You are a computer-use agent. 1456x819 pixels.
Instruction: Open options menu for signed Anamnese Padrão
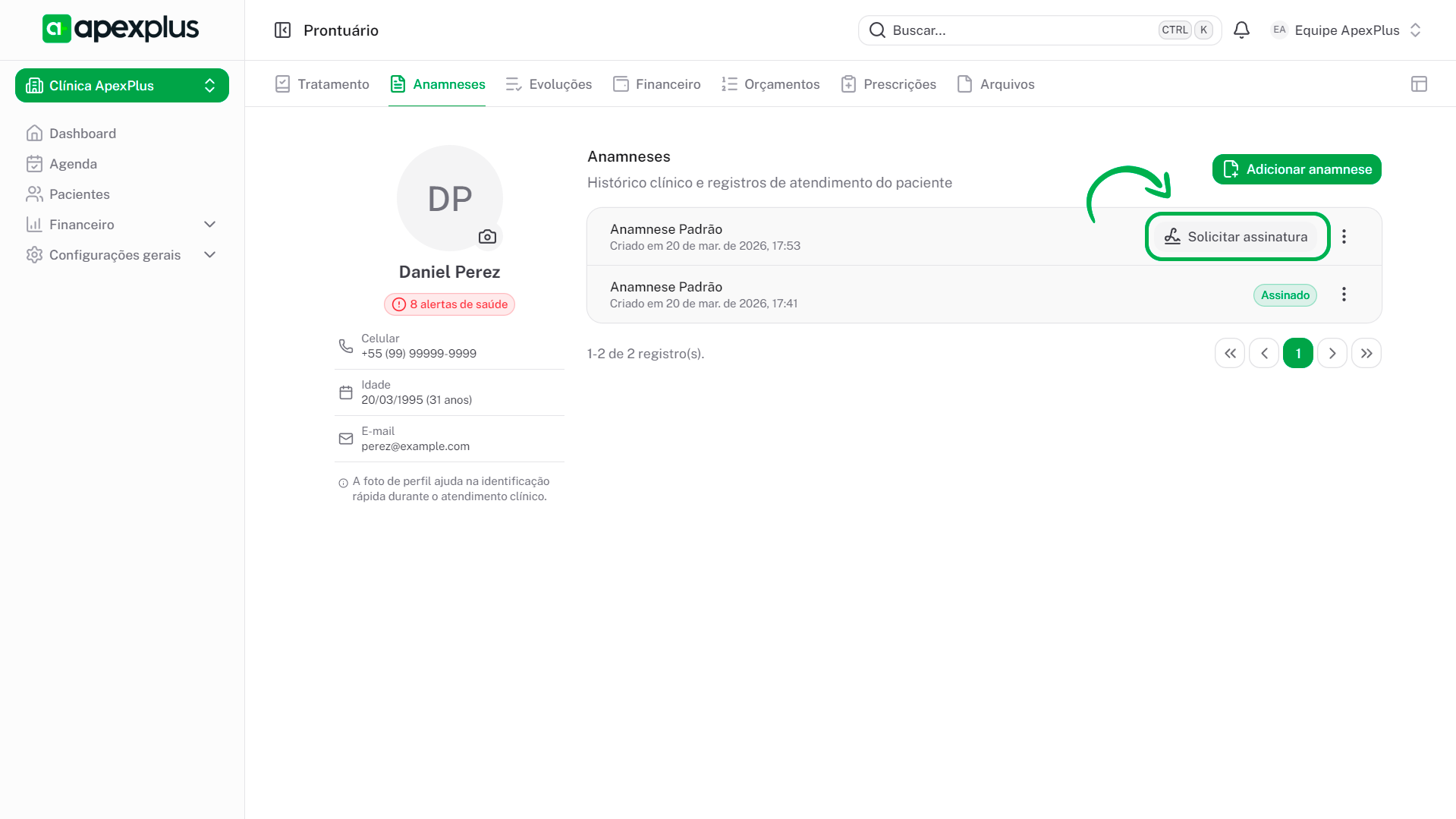(x=1344, y=295)
